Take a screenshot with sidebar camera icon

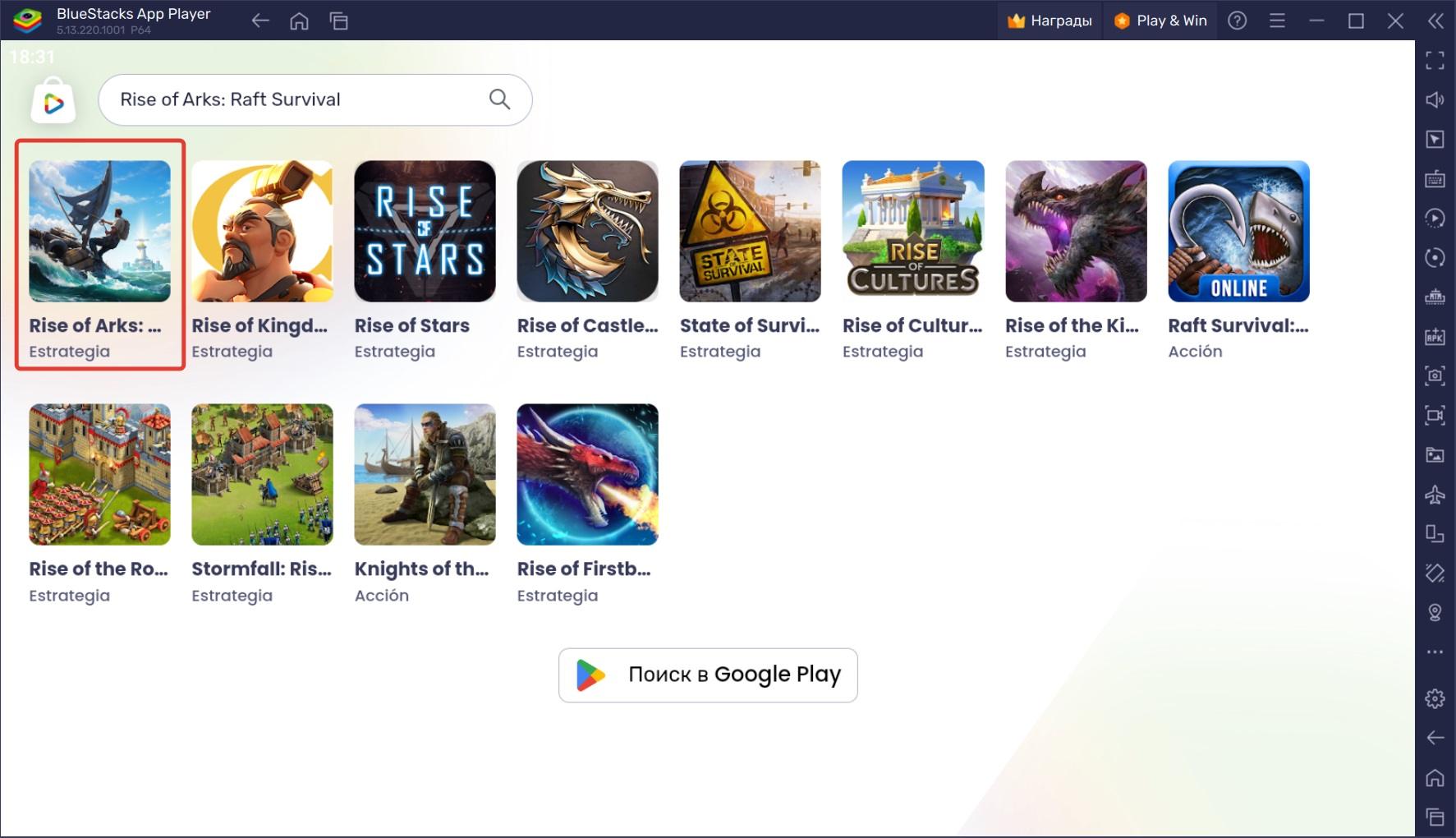pyautogui.click(x=1435, y=375)
